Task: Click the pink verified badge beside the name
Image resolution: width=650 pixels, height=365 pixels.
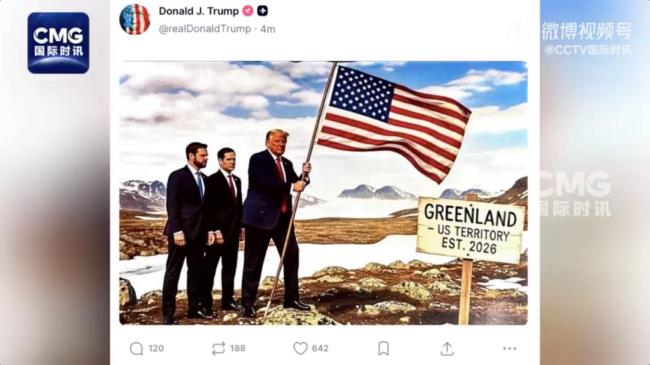Action: point(248,11)
